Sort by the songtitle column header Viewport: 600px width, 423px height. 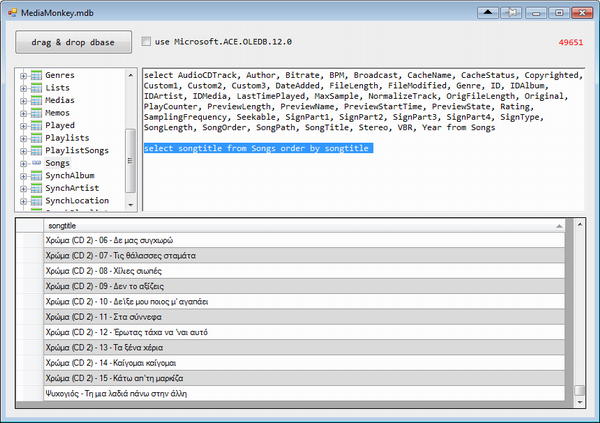coord(304,226)
